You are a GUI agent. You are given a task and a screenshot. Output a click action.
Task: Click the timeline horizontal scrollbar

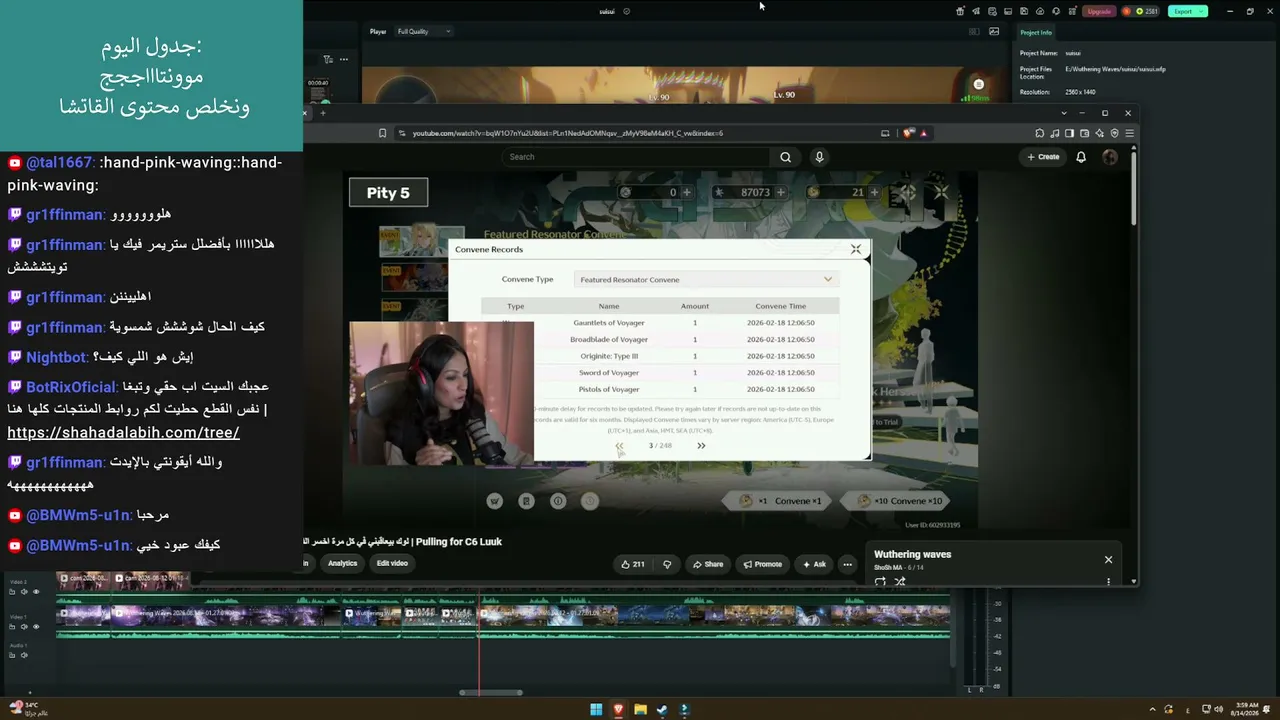click(491, 692)
